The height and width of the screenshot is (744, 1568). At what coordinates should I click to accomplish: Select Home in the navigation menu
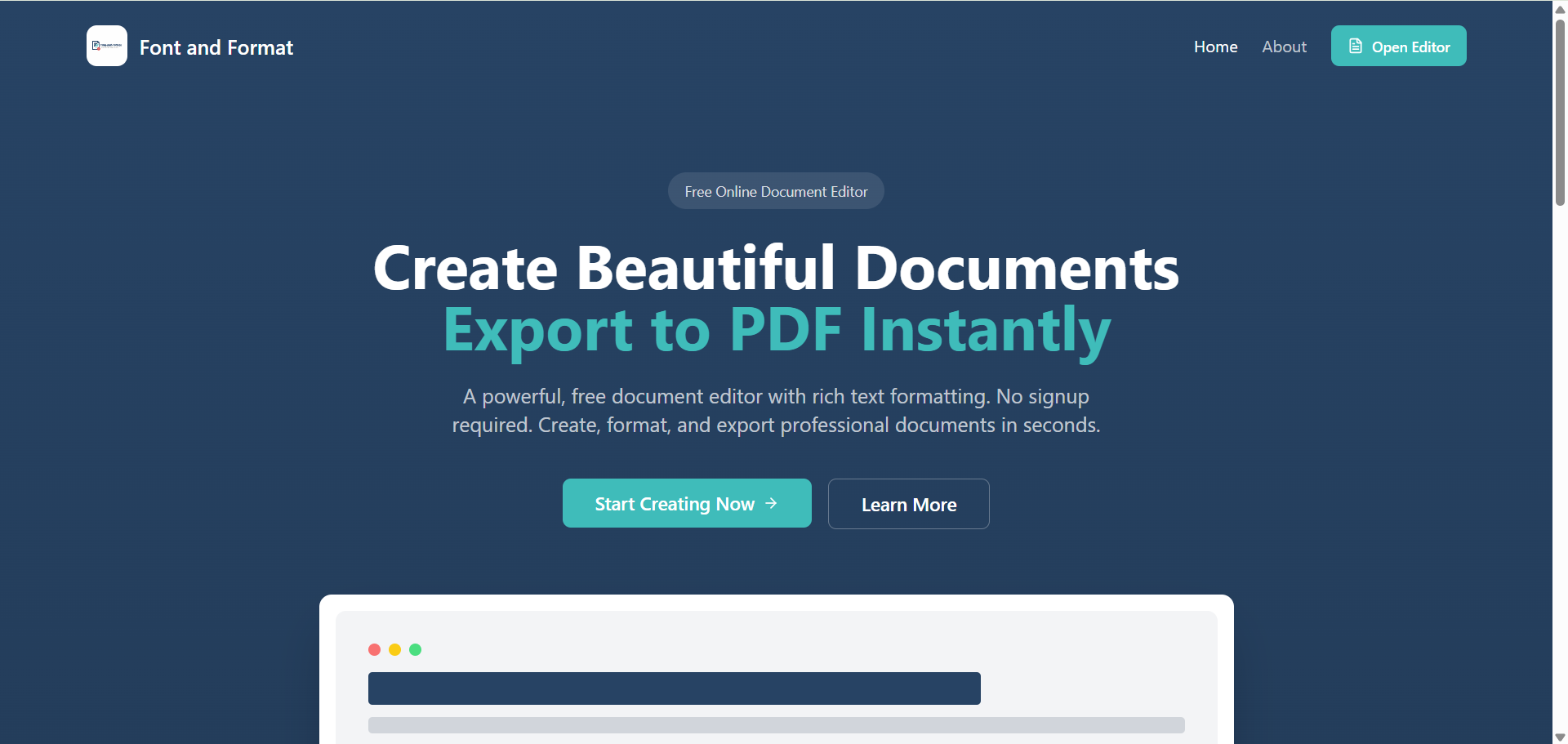pos(1215,47)
